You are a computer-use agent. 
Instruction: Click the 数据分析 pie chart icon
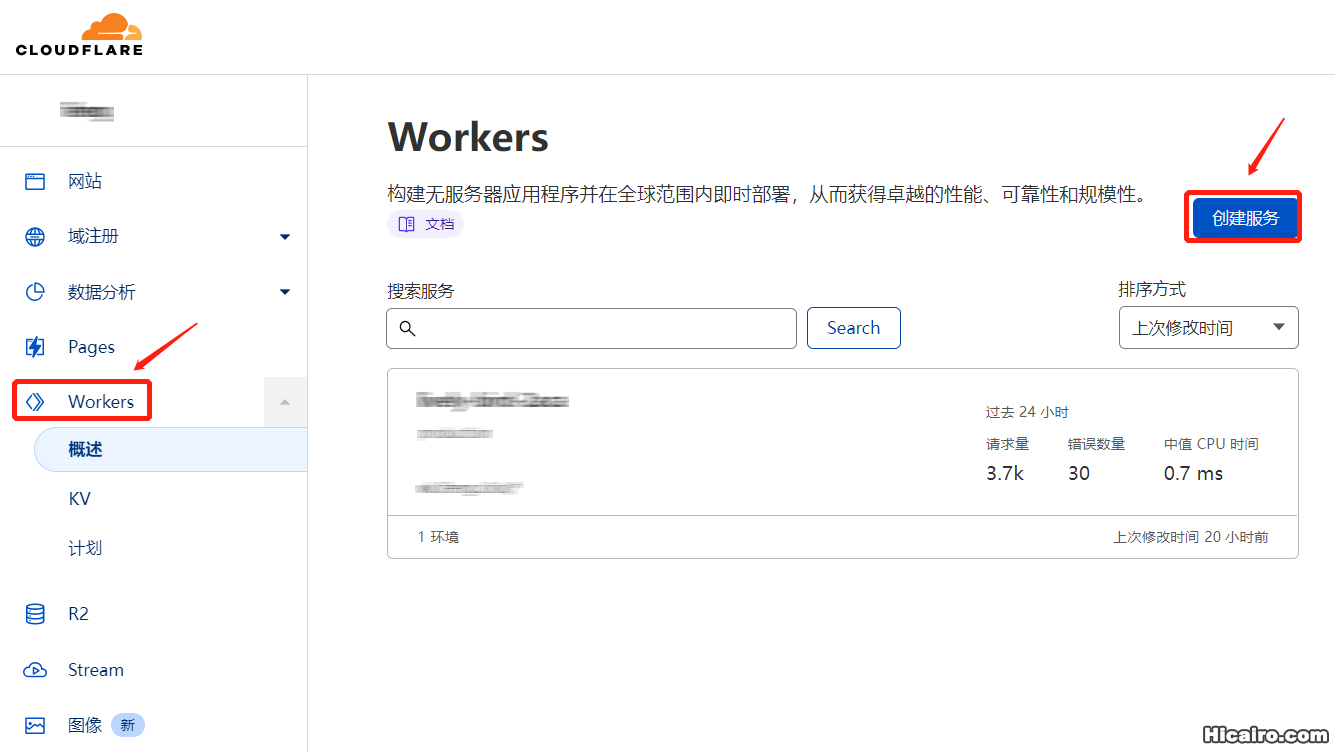pos(35,292)
